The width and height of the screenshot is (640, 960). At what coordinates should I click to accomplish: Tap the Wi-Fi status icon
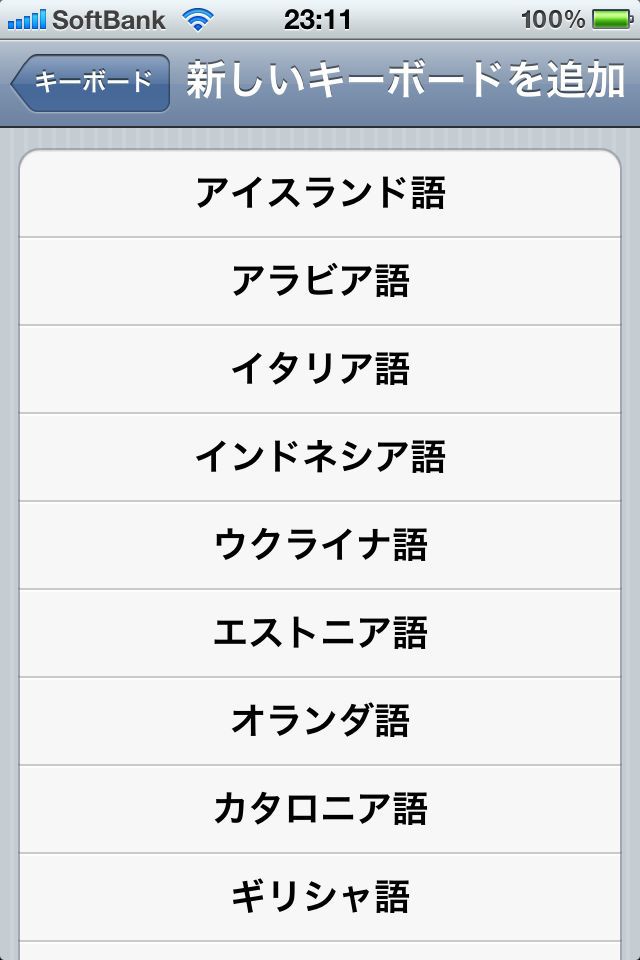(197, 20)
